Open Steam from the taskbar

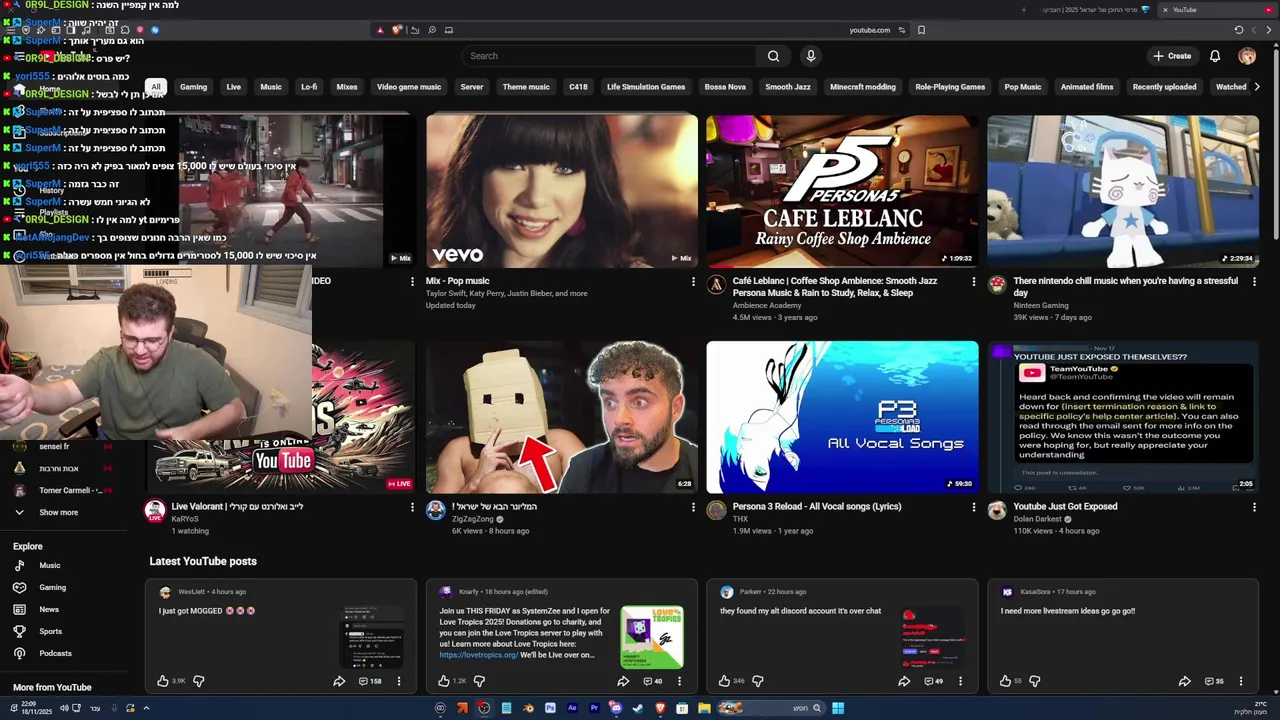(x=637, y=708)
